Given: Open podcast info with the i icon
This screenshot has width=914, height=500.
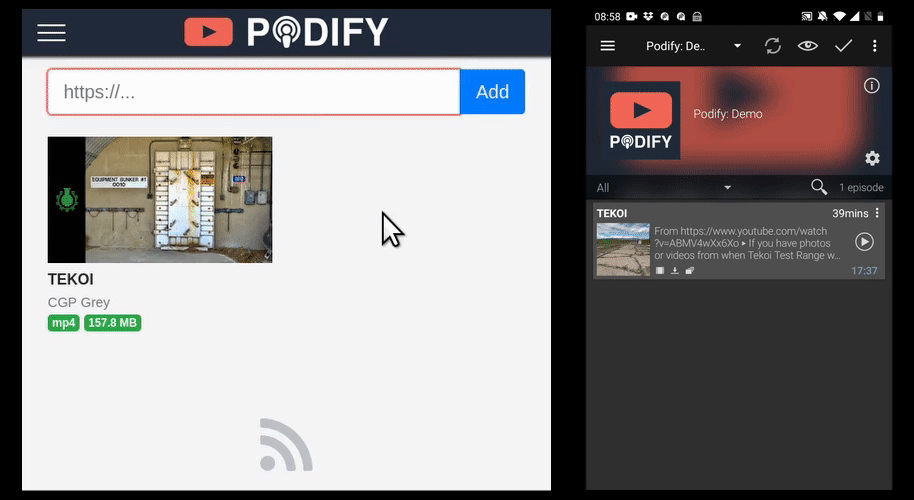Looking at the screenshot, I should (x=871, y=86).
